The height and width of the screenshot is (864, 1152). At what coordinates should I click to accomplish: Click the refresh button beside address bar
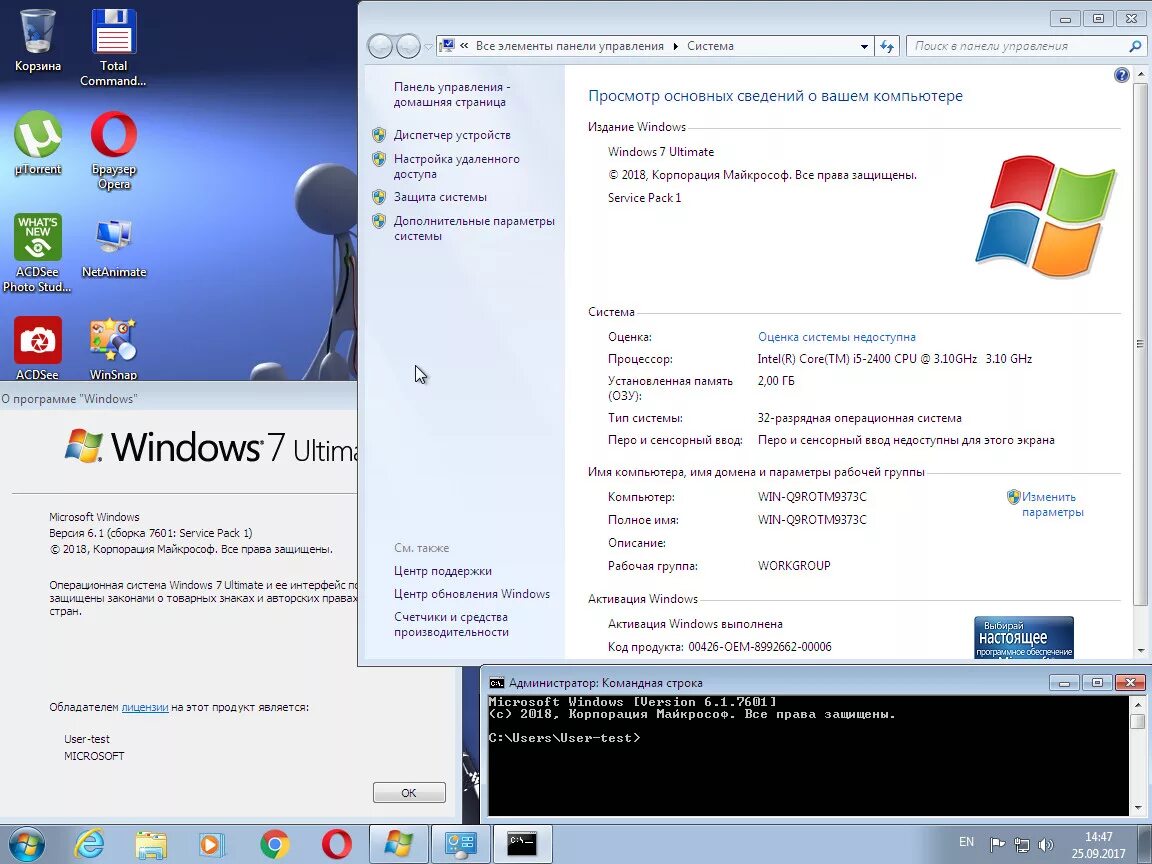[x=887, y=46]
